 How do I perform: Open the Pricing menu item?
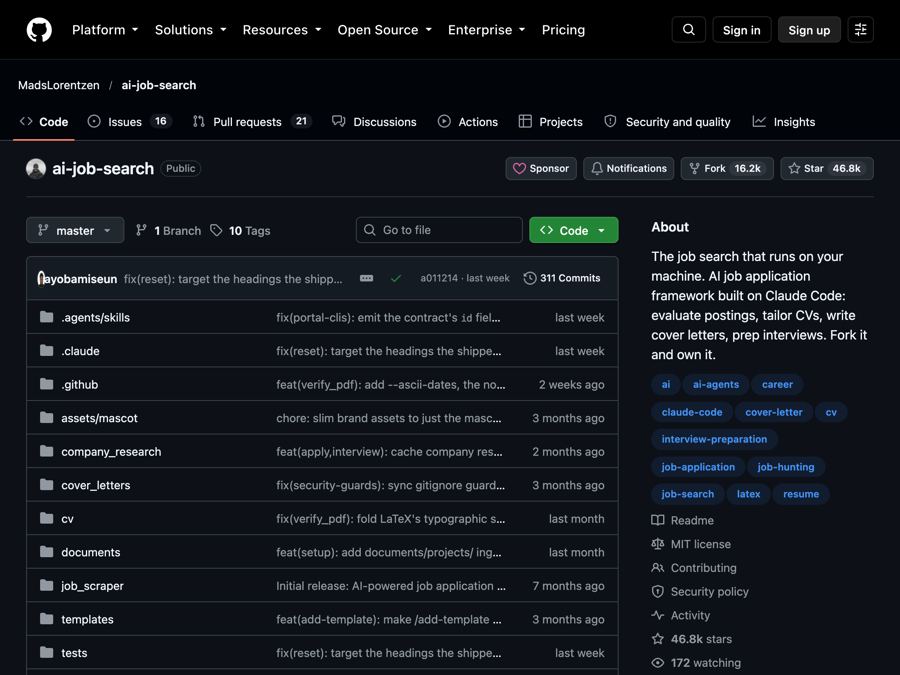[564, 30]
